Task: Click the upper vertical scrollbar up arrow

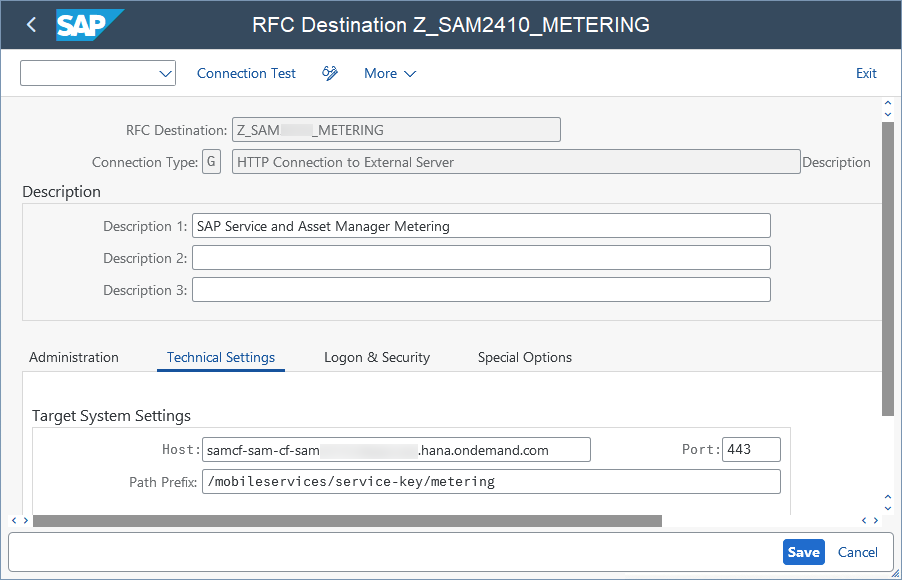Action: click(888, 104)
